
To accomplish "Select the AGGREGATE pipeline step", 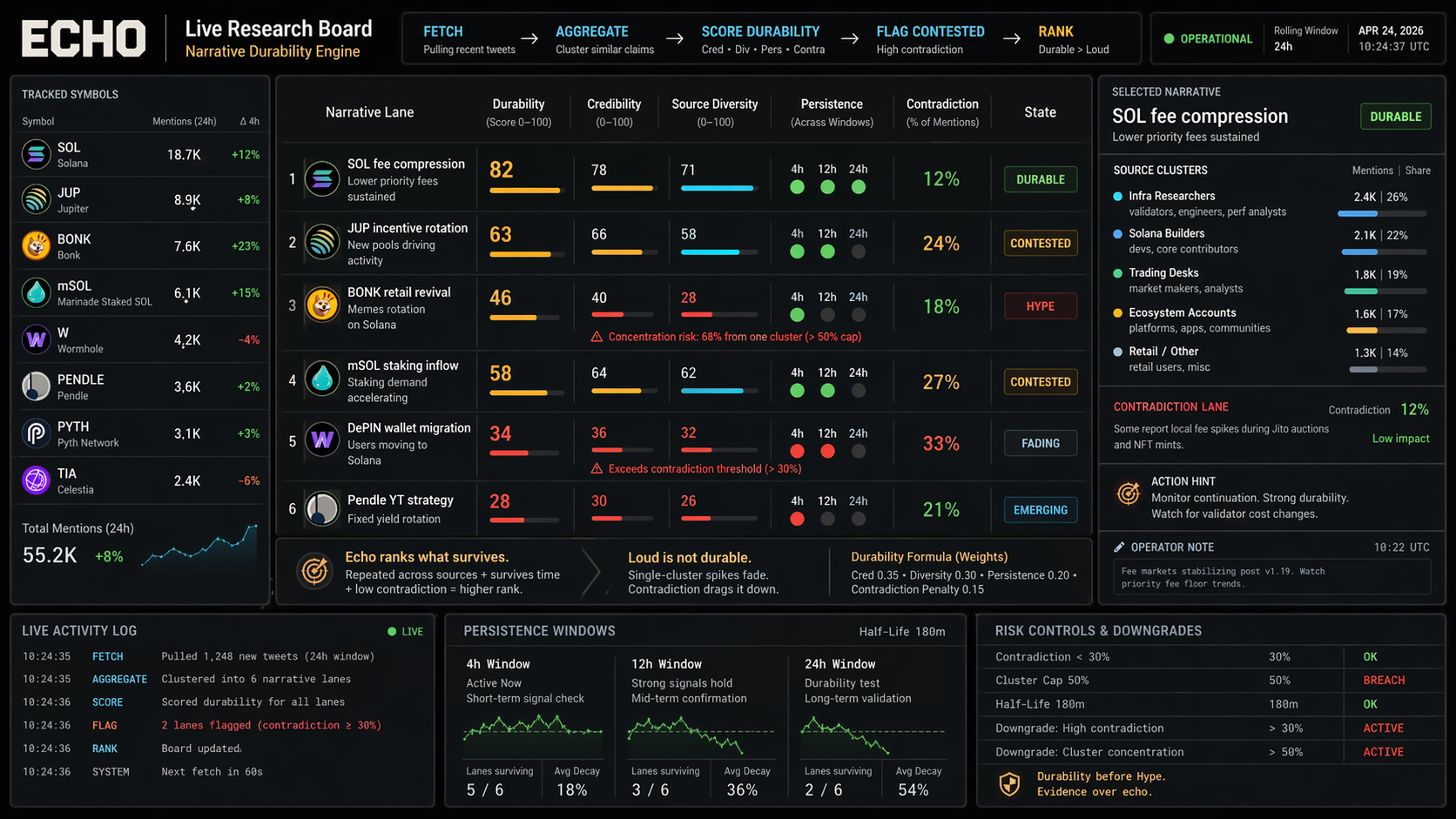I will point(605,40).
